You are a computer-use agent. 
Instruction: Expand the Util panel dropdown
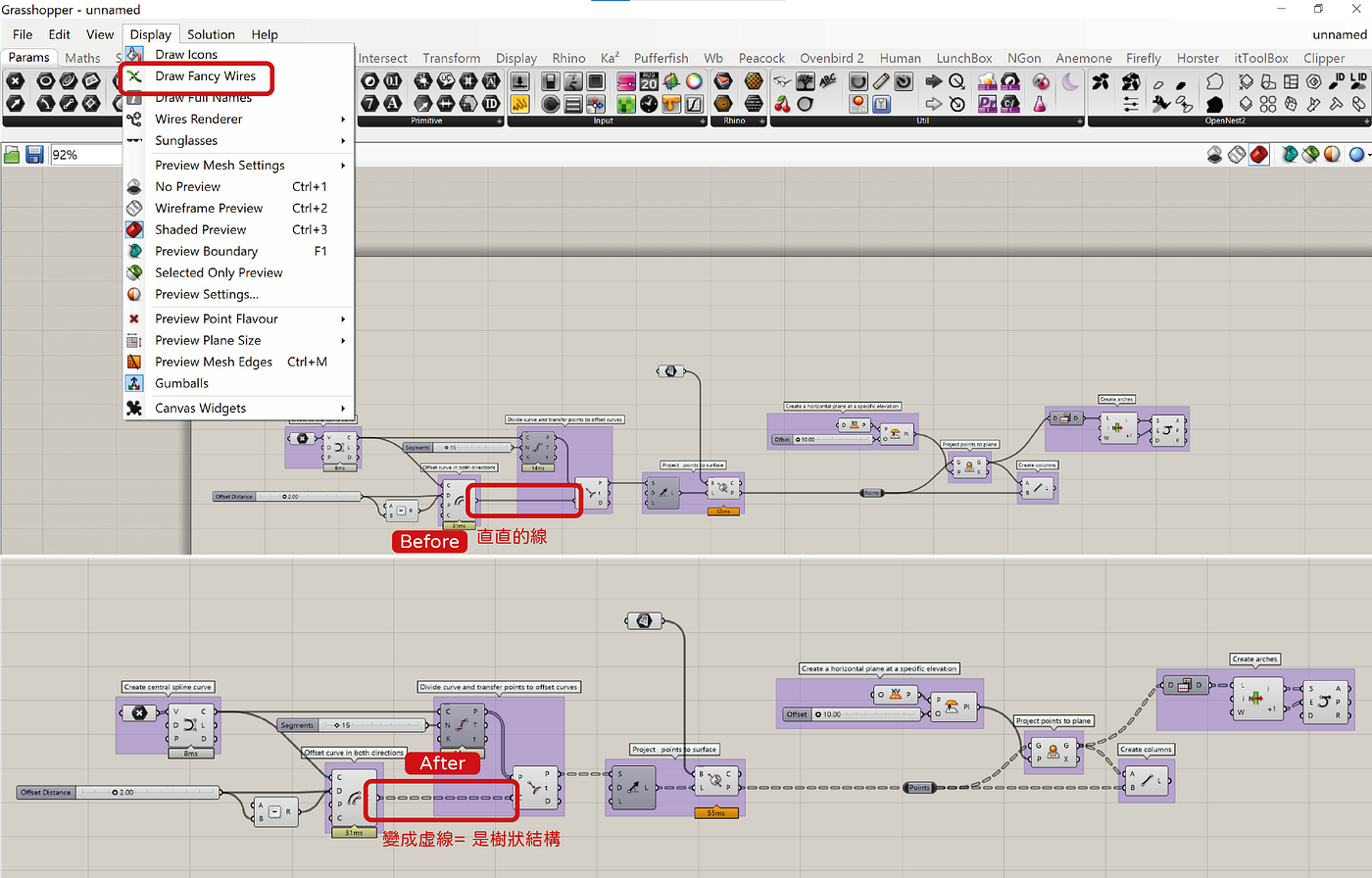coord(1080,122)
